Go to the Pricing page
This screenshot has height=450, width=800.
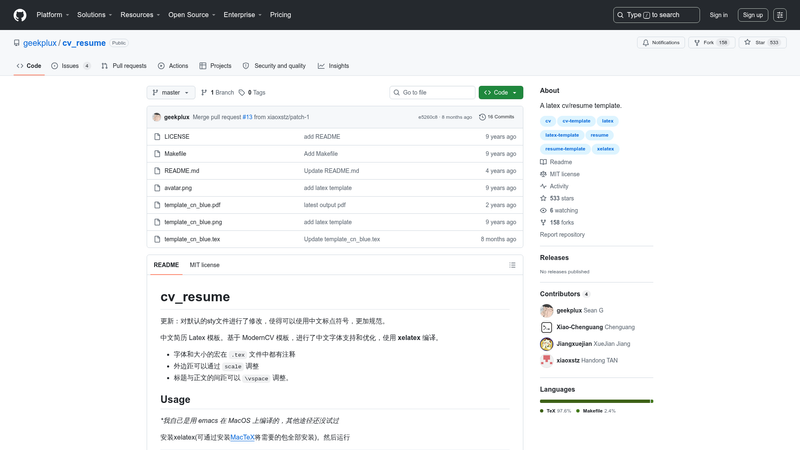281,15
